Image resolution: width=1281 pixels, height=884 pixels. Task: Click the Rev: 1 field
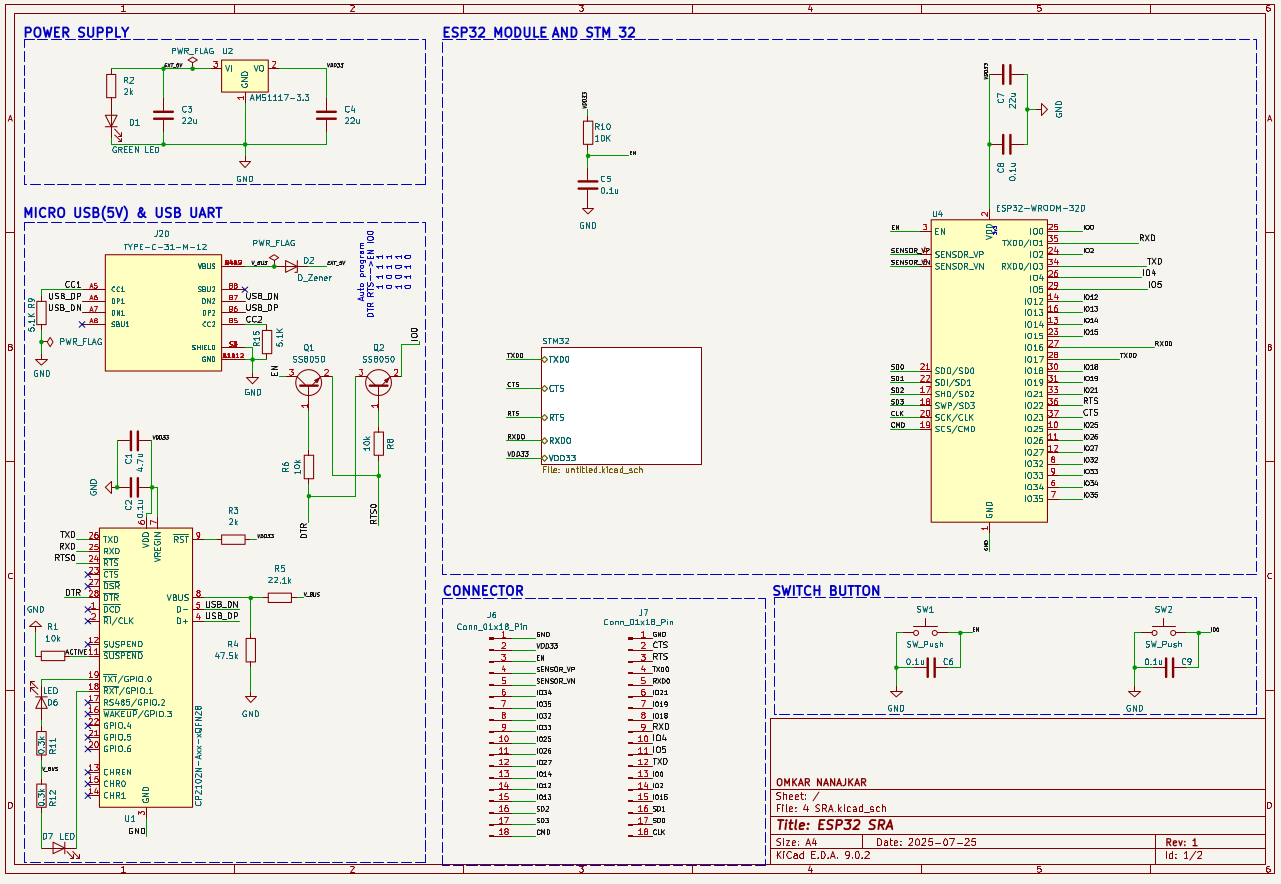point(1181,842)
